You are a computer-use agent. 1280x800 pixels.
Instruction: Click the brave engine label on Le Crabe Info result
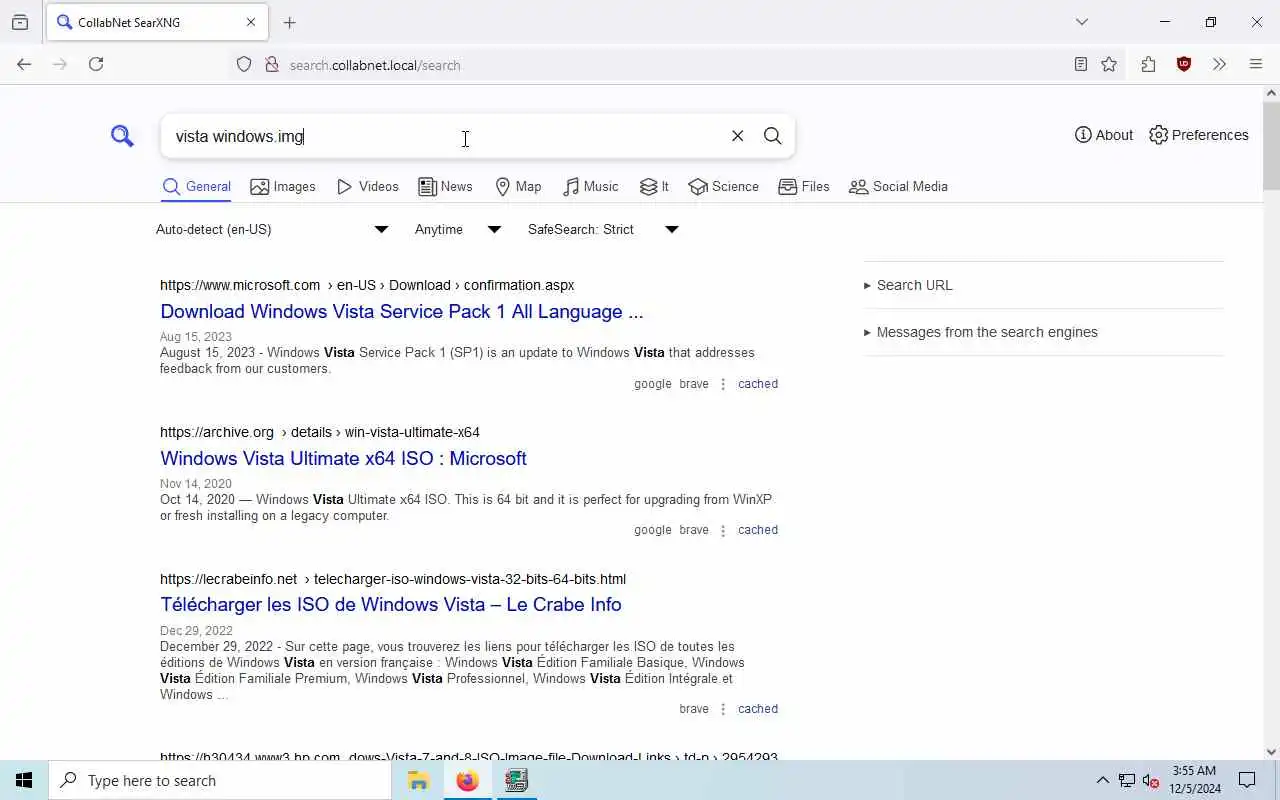click(694, 709)
